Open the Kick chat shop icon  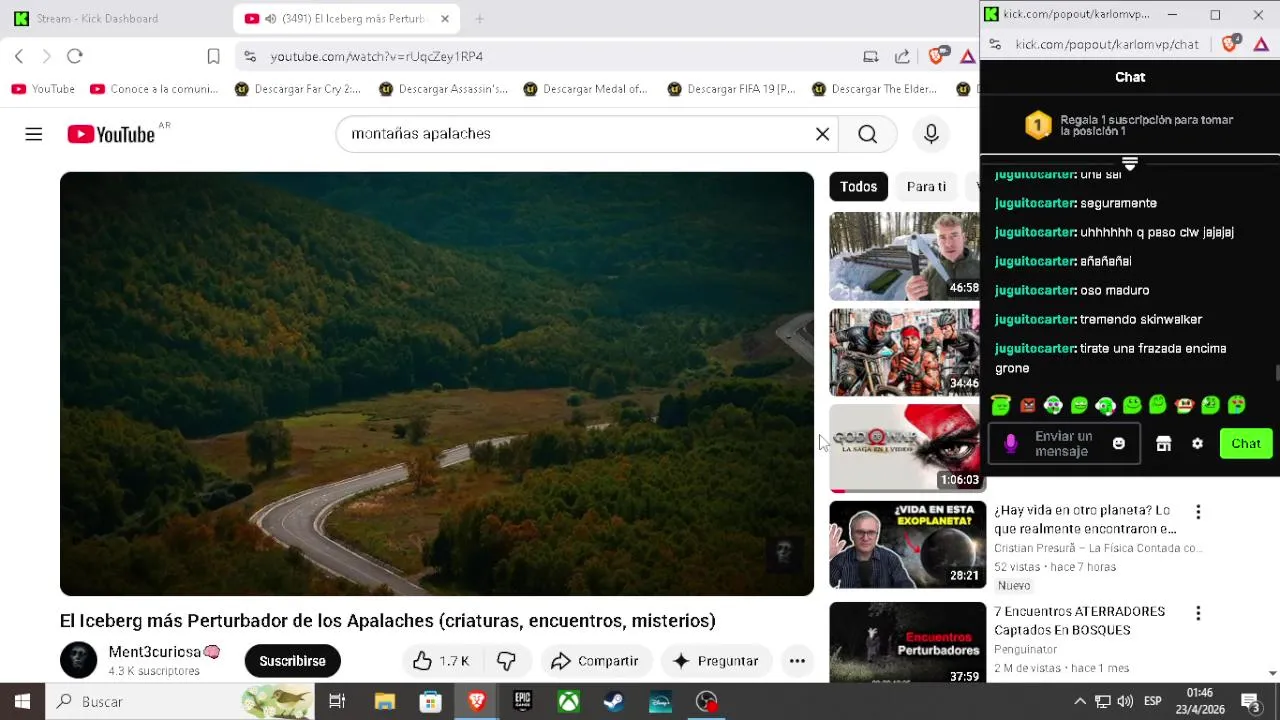1163,443
